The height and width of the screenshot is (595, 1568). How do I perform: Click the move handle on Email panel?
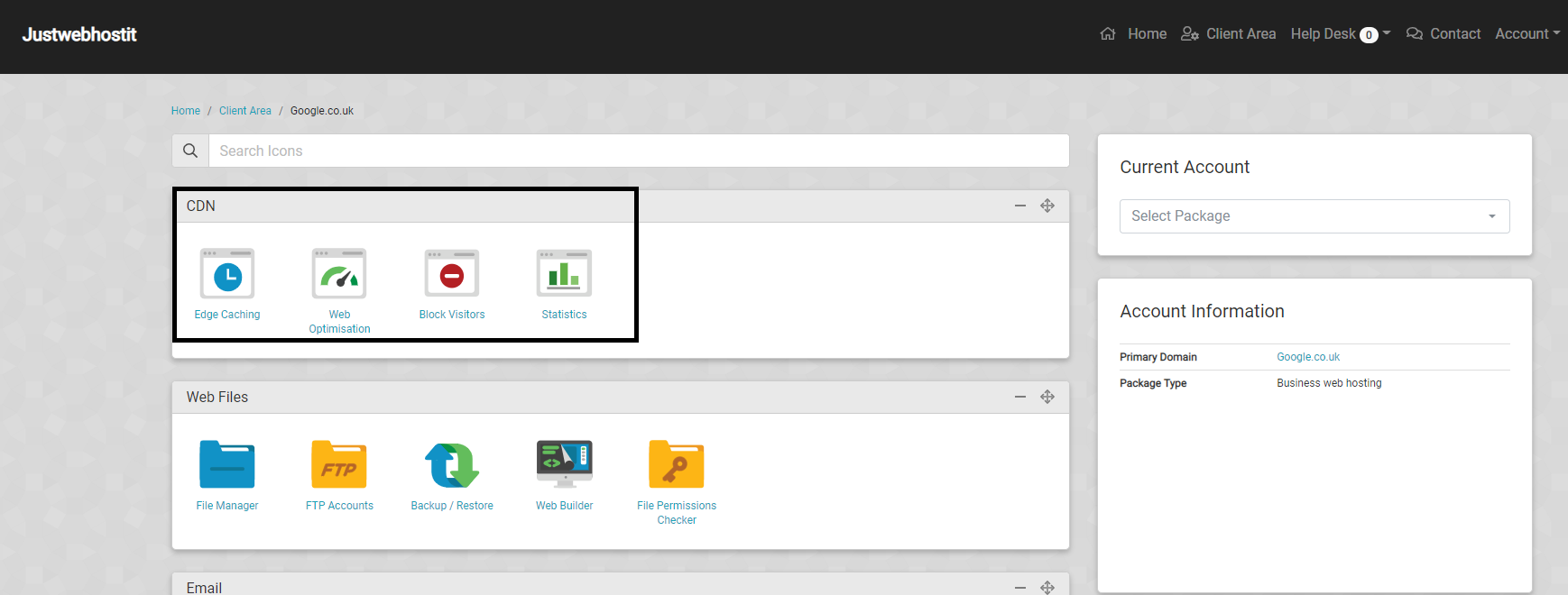[x=1047, y=587]
